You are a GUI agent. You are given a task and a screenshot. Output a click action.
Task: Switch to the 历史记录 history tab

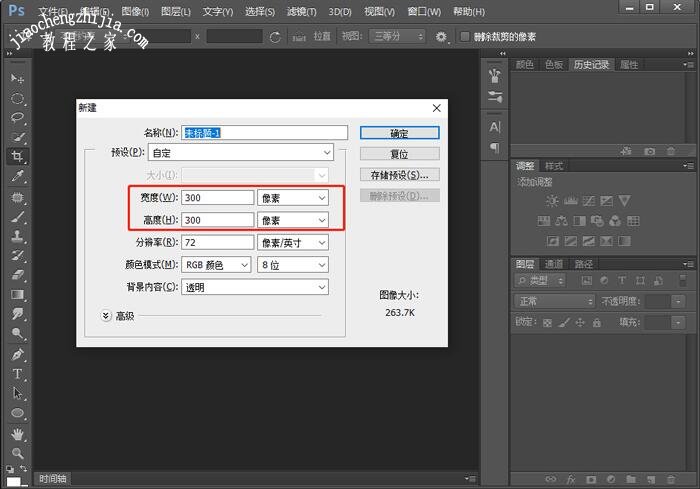point(591,65)
